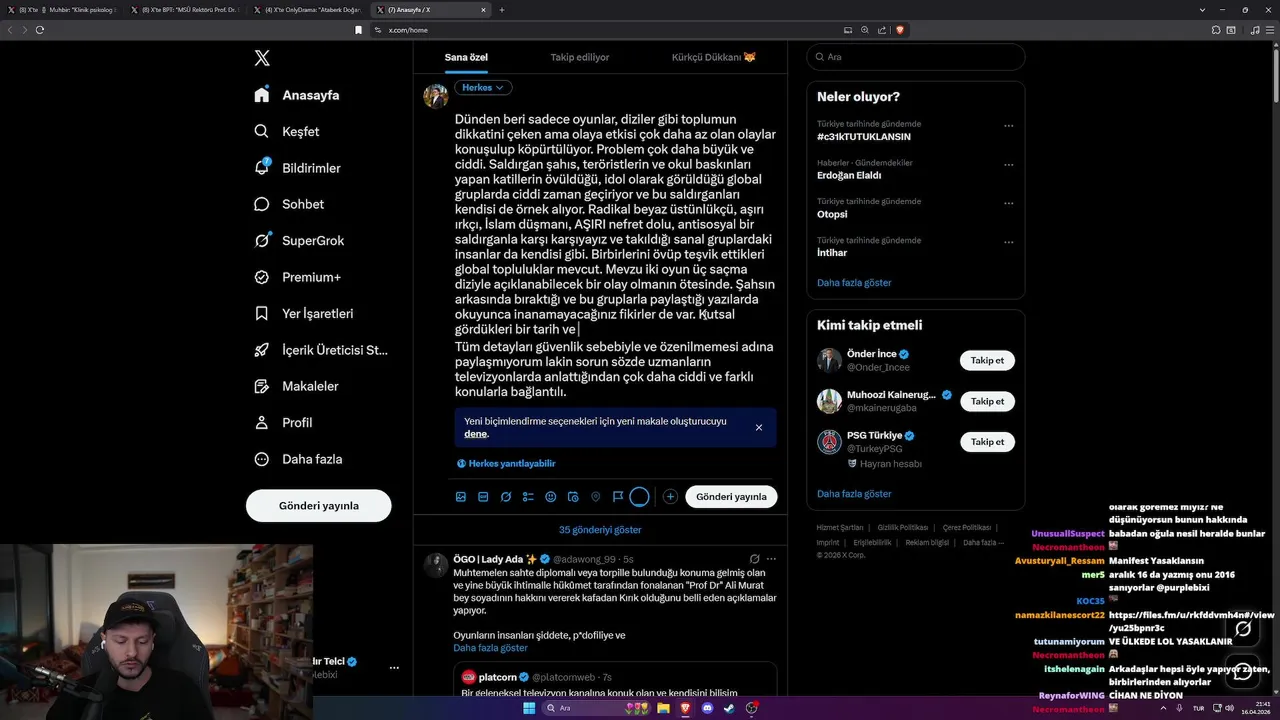Viewport: 1280px width, 720px height.
Task: Click the flag icon in composer toolbar
Action: pos(618,496)
